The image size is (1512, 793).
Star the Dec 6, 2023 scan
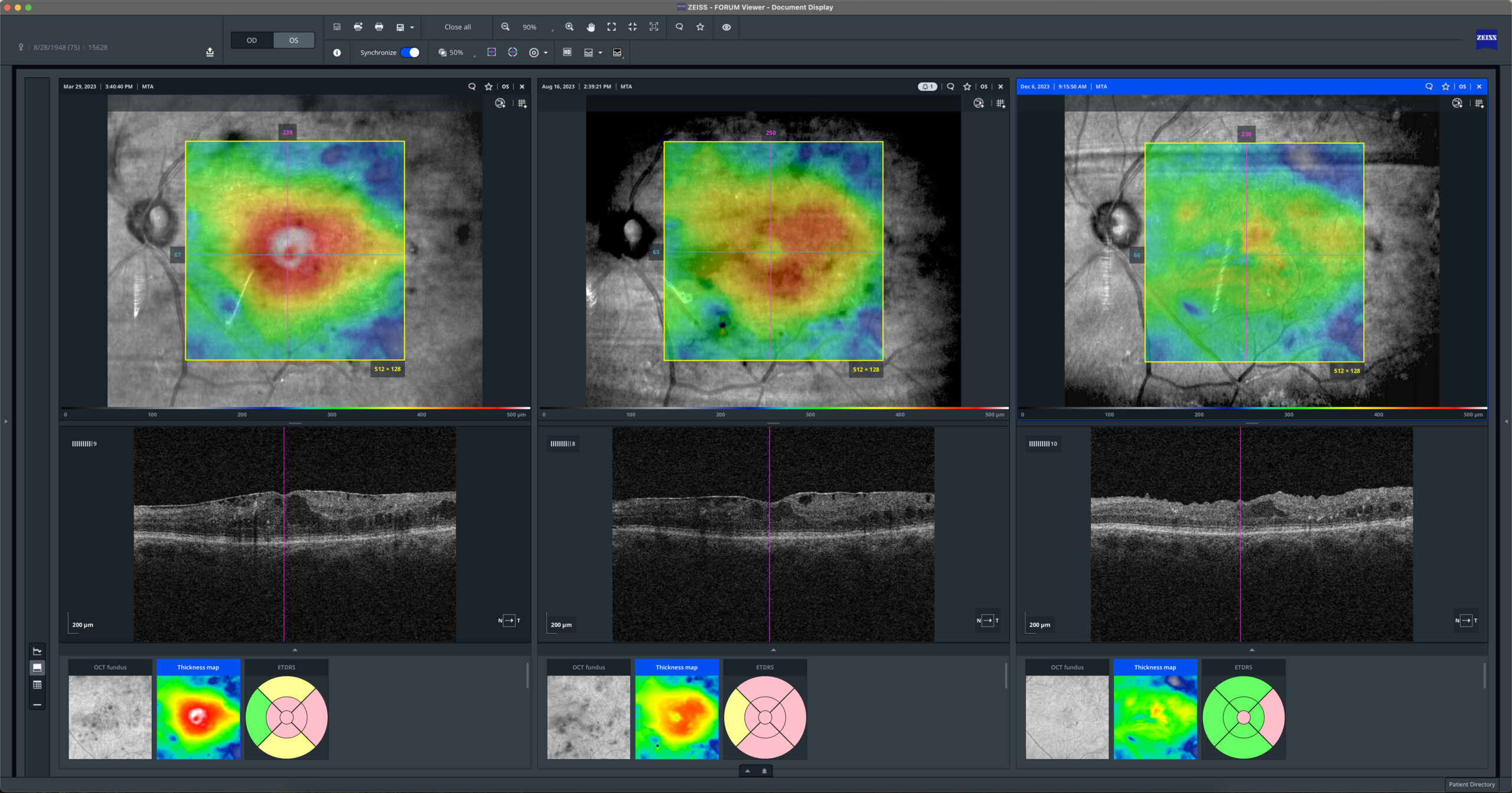click(1445, 86)
